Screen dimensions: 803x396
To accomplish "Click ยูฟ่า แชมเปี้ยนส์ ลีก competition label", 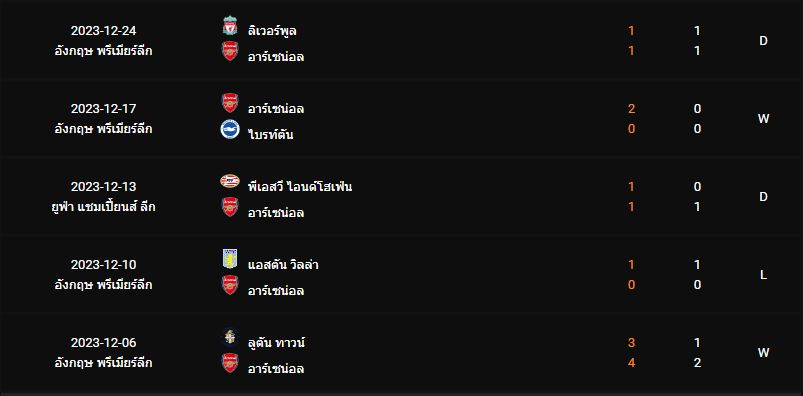I will tap(103, 207).
